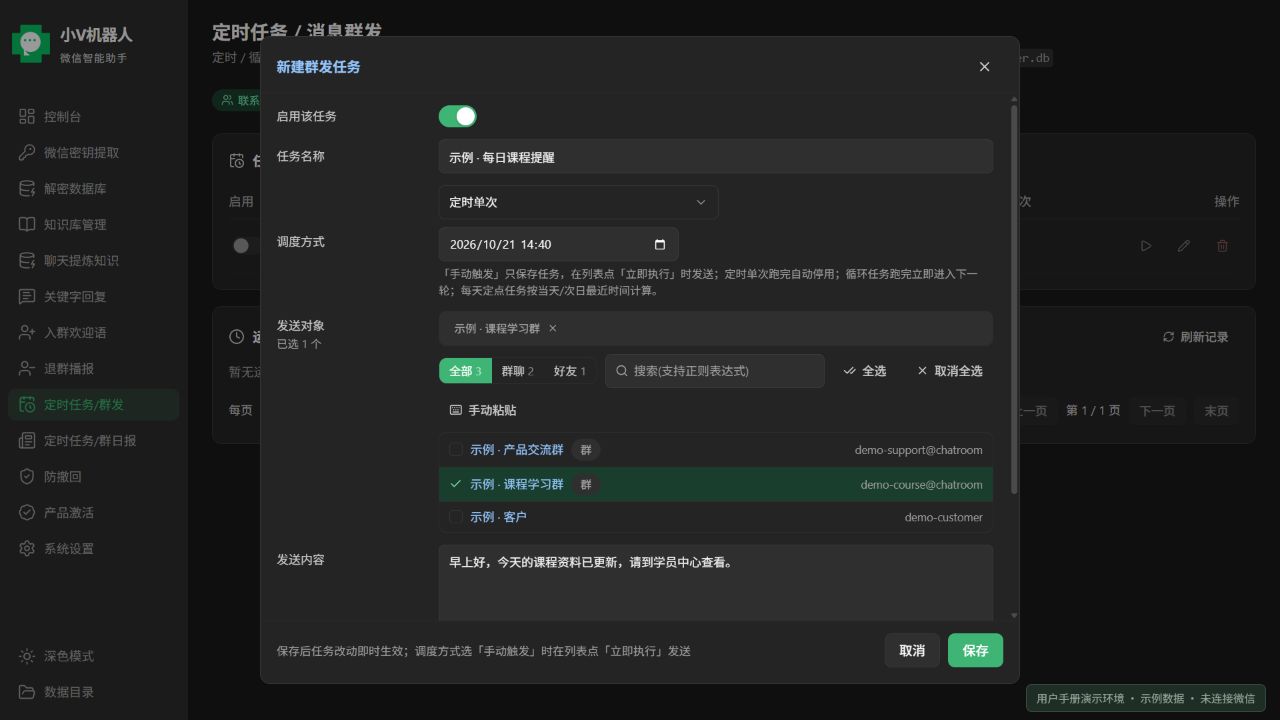Open 知识库管理 in the sidebar
Image resolution: width=1280 pixels, height=720 pixels.
(93, 225)
